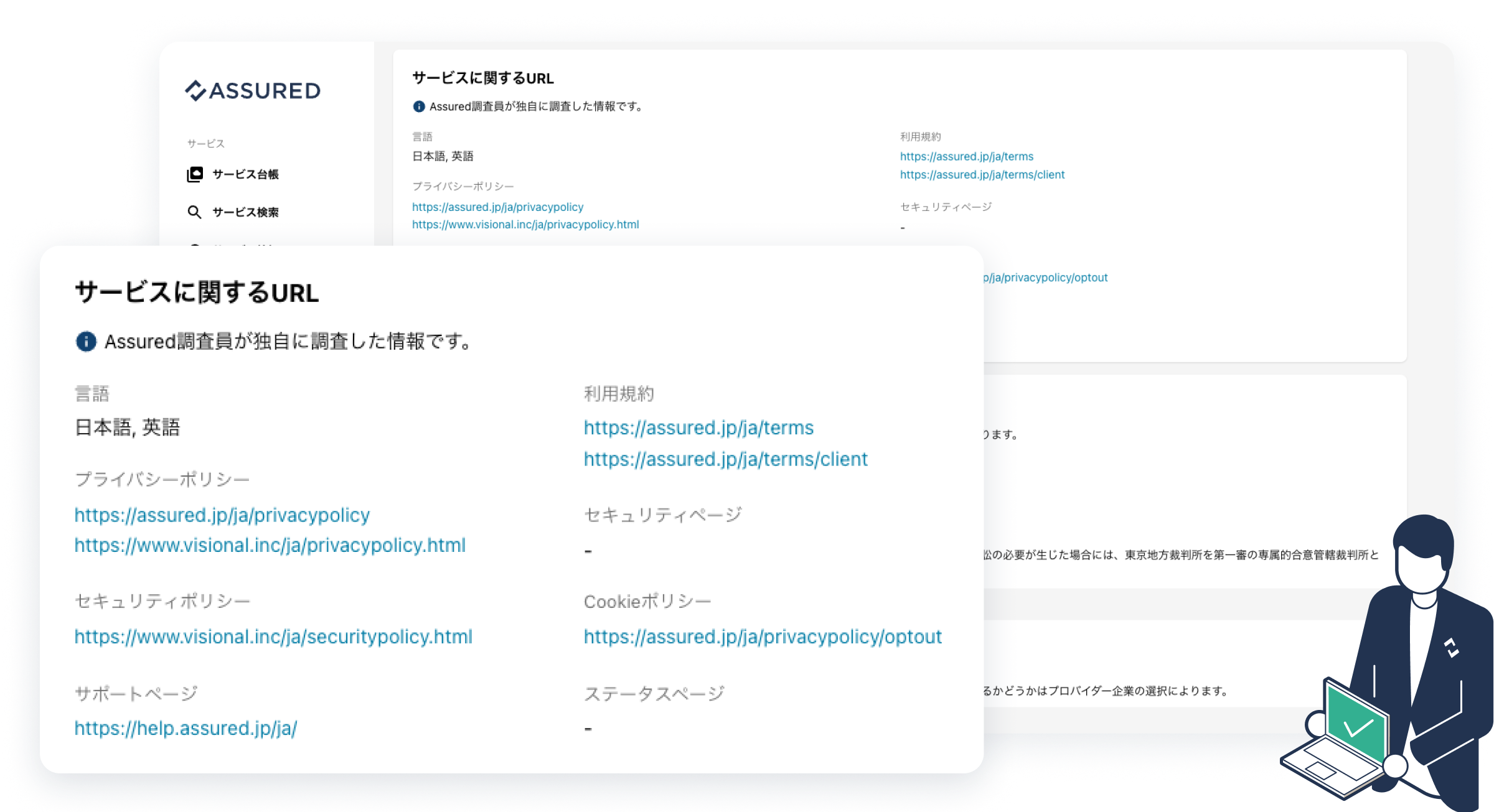
Task: Click the 日本語, 英語 value in front card
Action: pyautogui.click(x=128, y=427)
